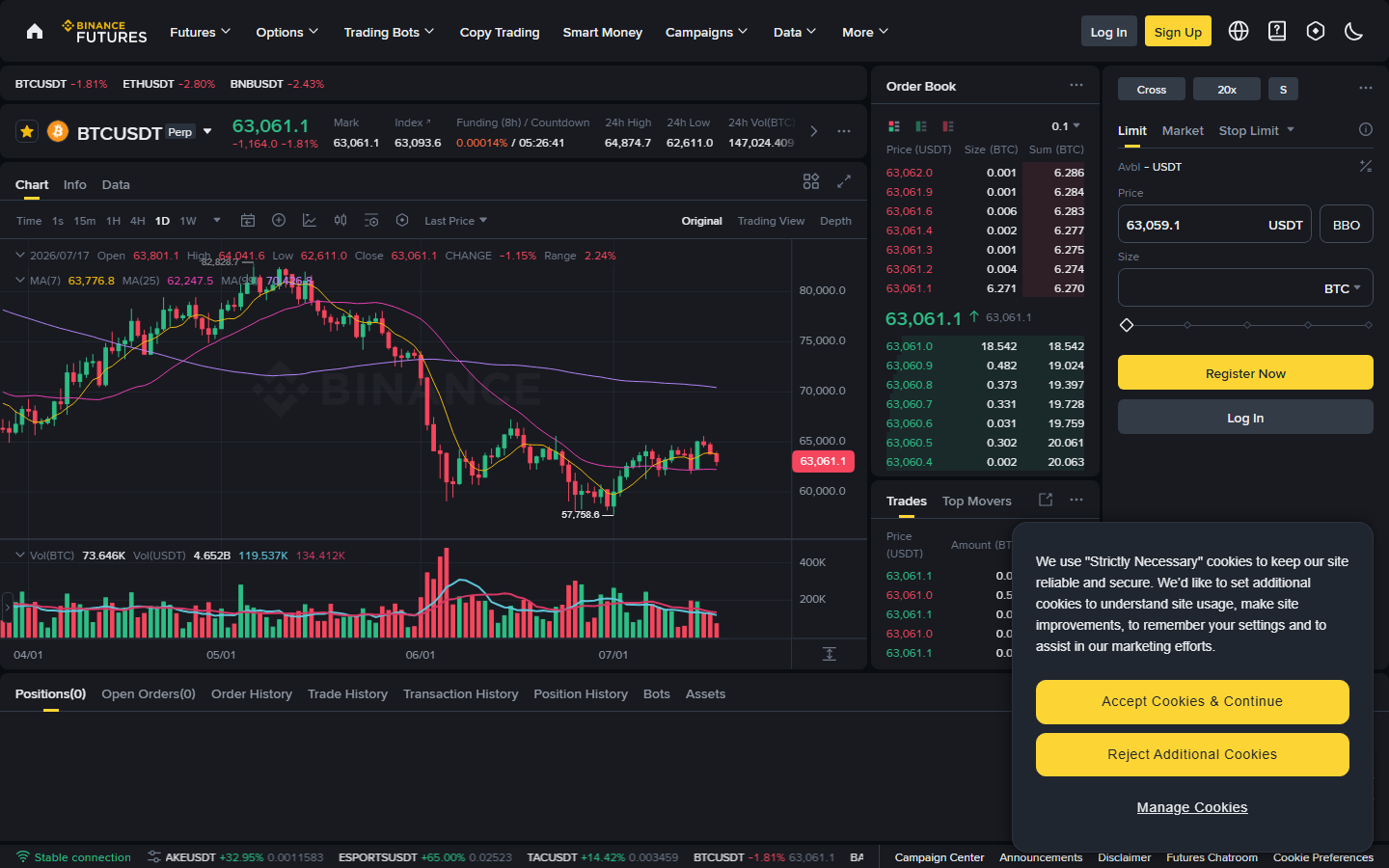Expand the Data menu
Viewport: 1389px width, 868px height.
click(x=794, y=32)
